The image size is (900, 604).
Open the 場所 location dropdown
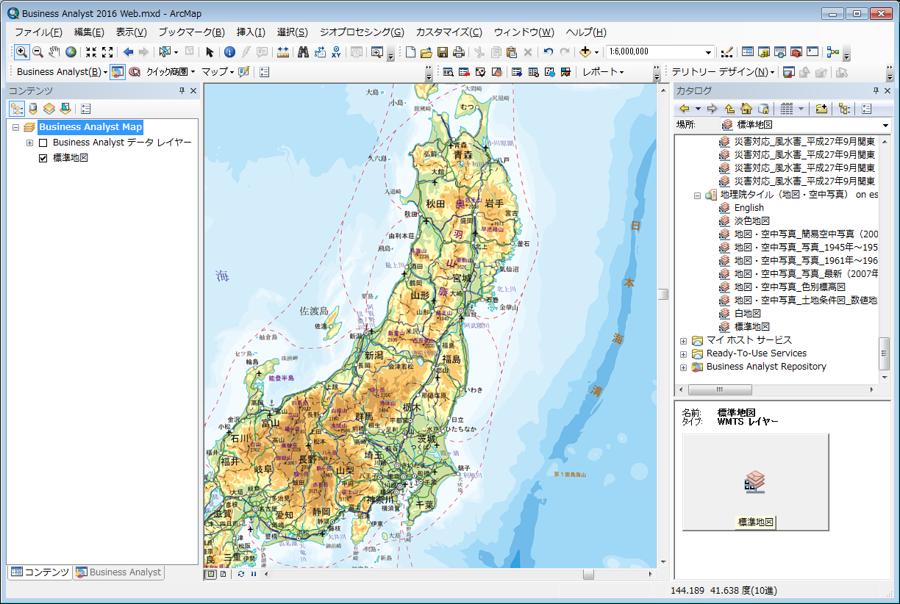(885, 125)
